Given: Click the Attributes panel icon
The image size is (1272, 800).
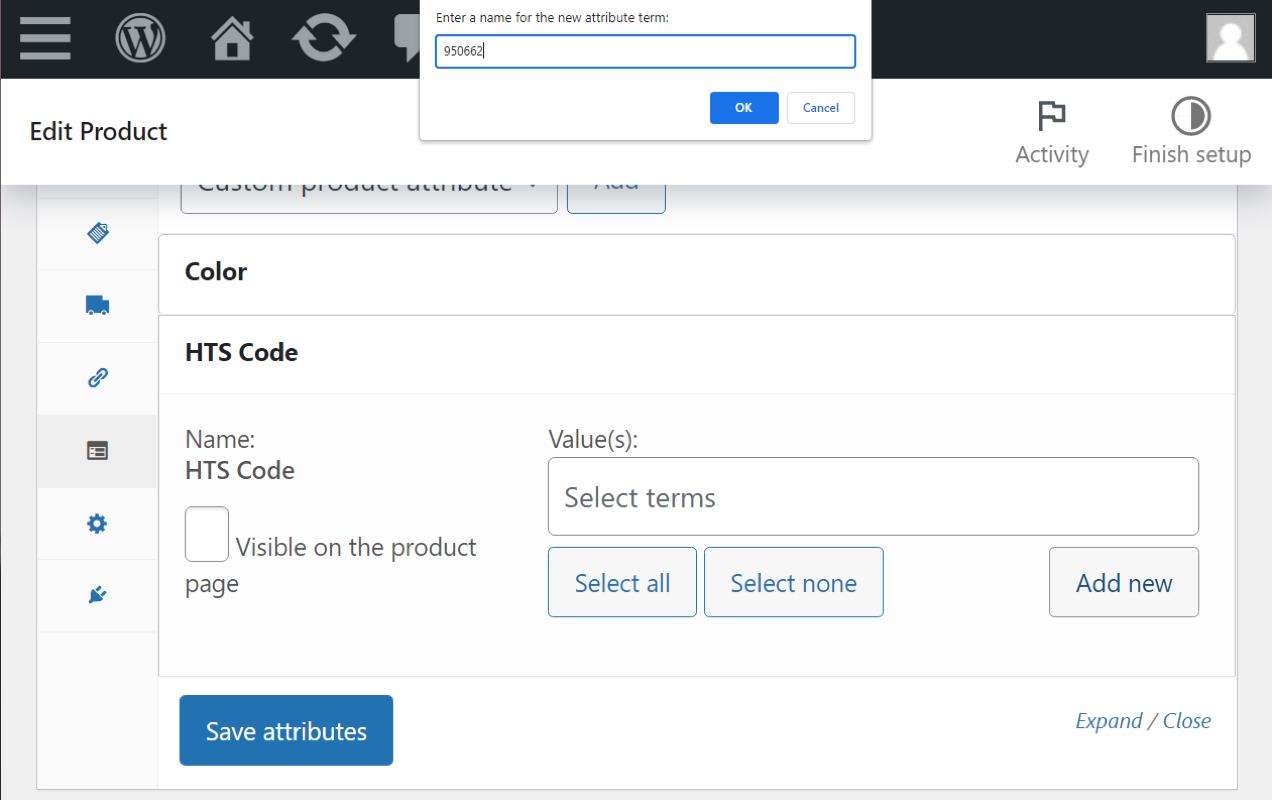Looking at the screenshot, I should point(97,451).
